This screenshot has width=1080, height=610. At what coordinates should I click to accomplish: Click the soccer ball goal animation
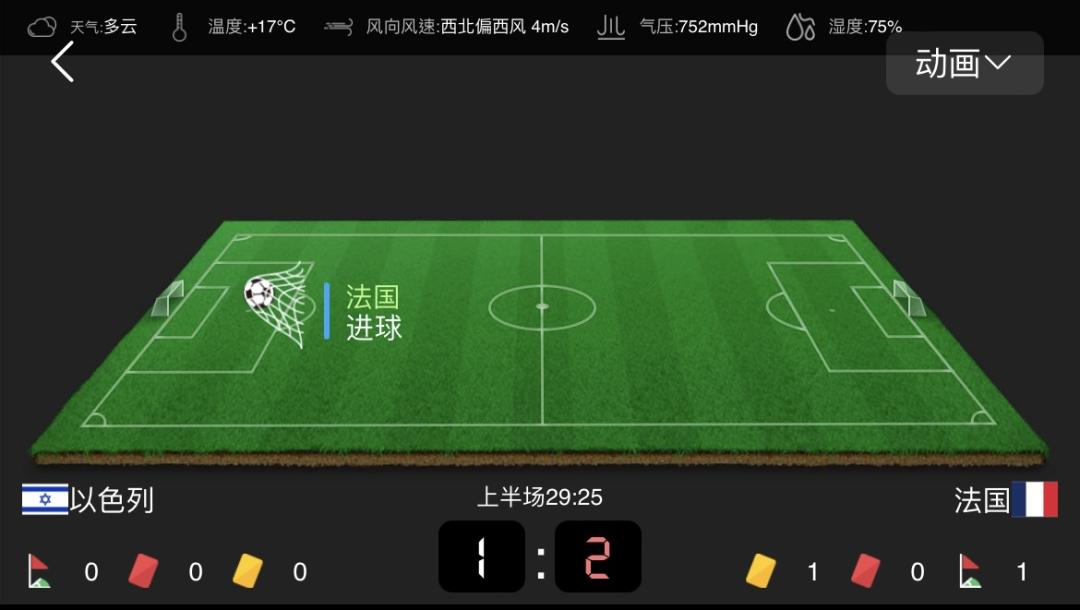(x=276, y=304)
